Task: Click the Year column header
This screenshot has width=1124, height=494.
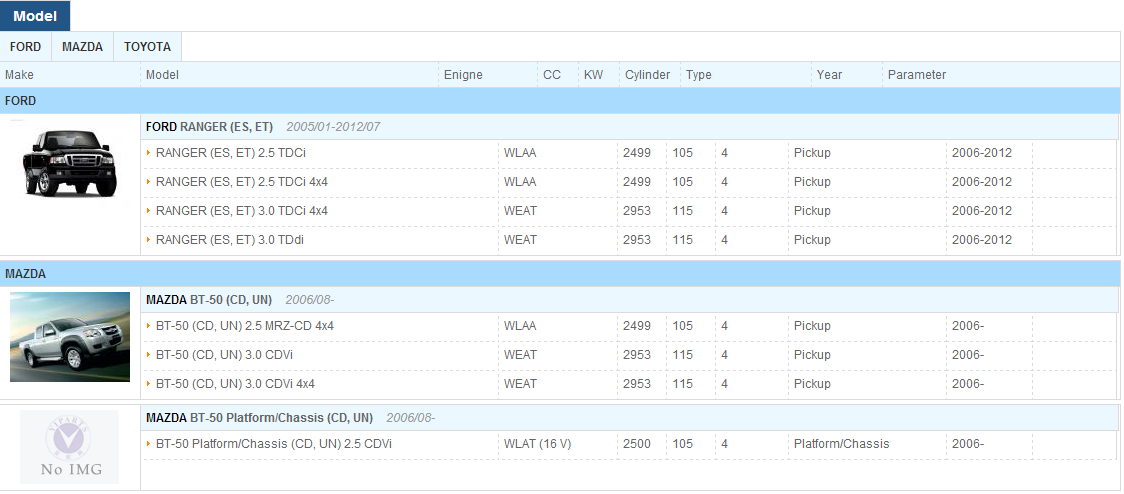Action: [x=829, y=75]
